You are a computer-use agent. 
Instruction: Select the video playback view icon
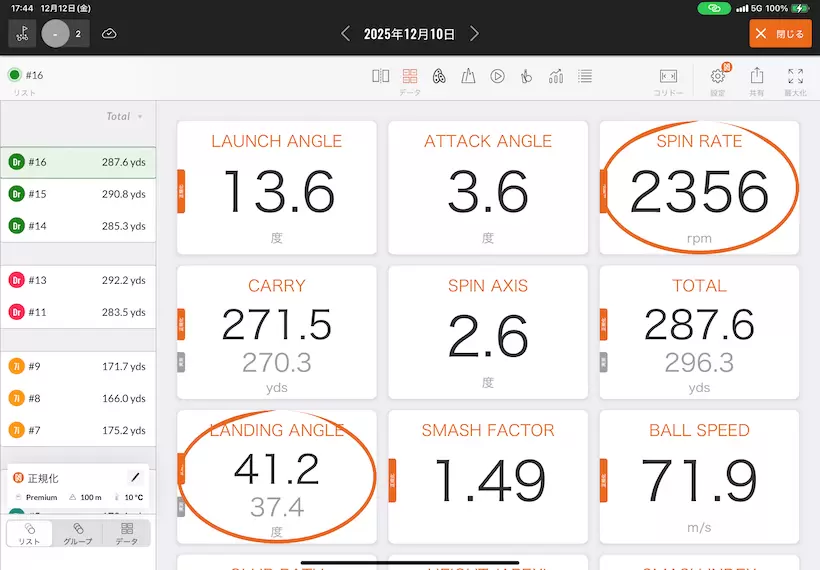click(x=497, y=76)
